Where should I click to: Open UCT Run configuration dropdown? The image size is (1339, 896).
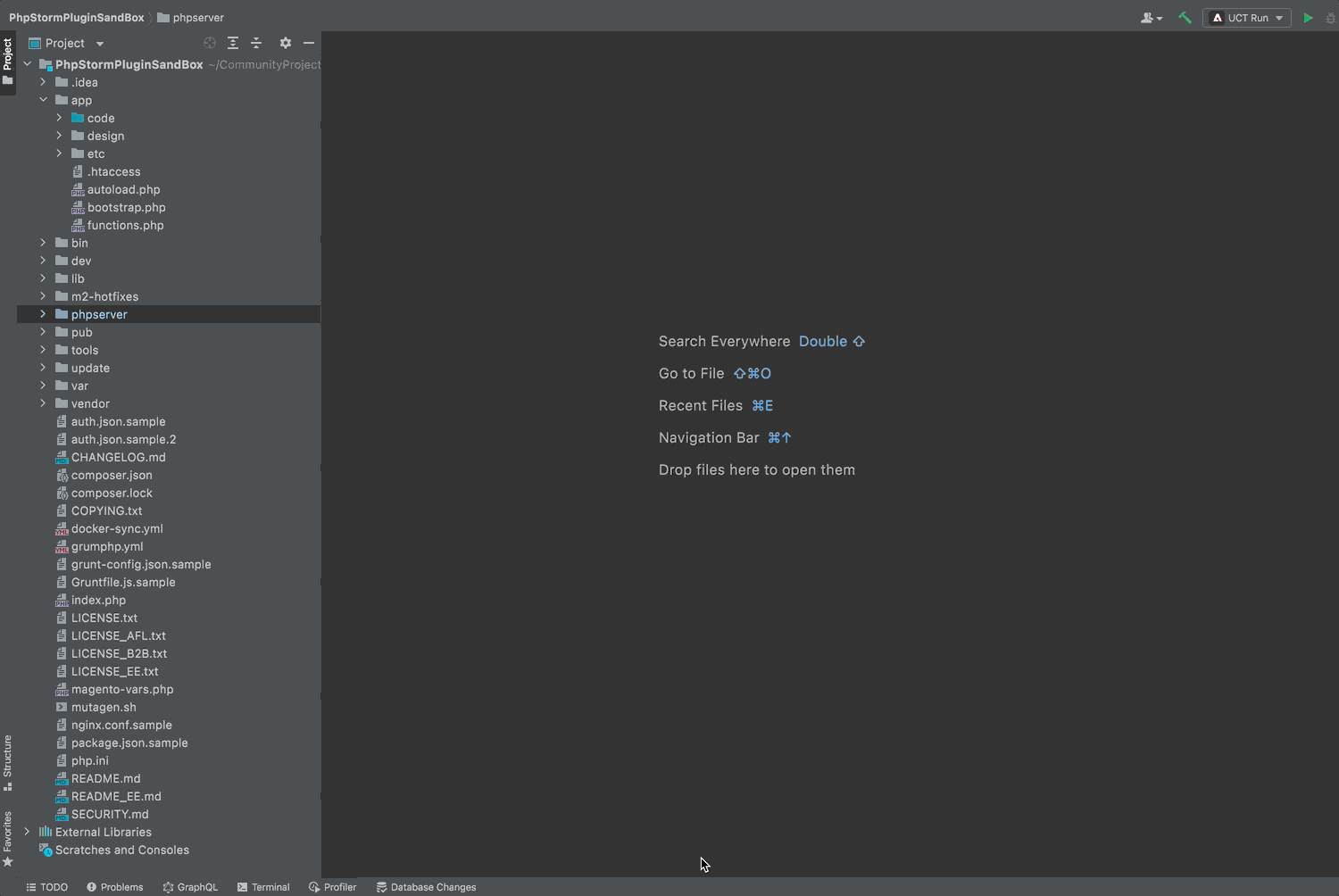click(1247, 18)
